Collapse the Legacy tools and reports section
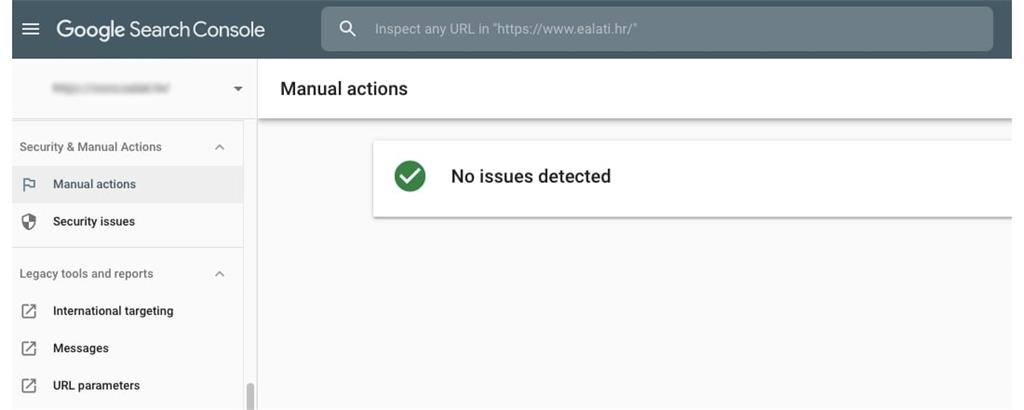The image size is (1024, 410). click(220, 274)
